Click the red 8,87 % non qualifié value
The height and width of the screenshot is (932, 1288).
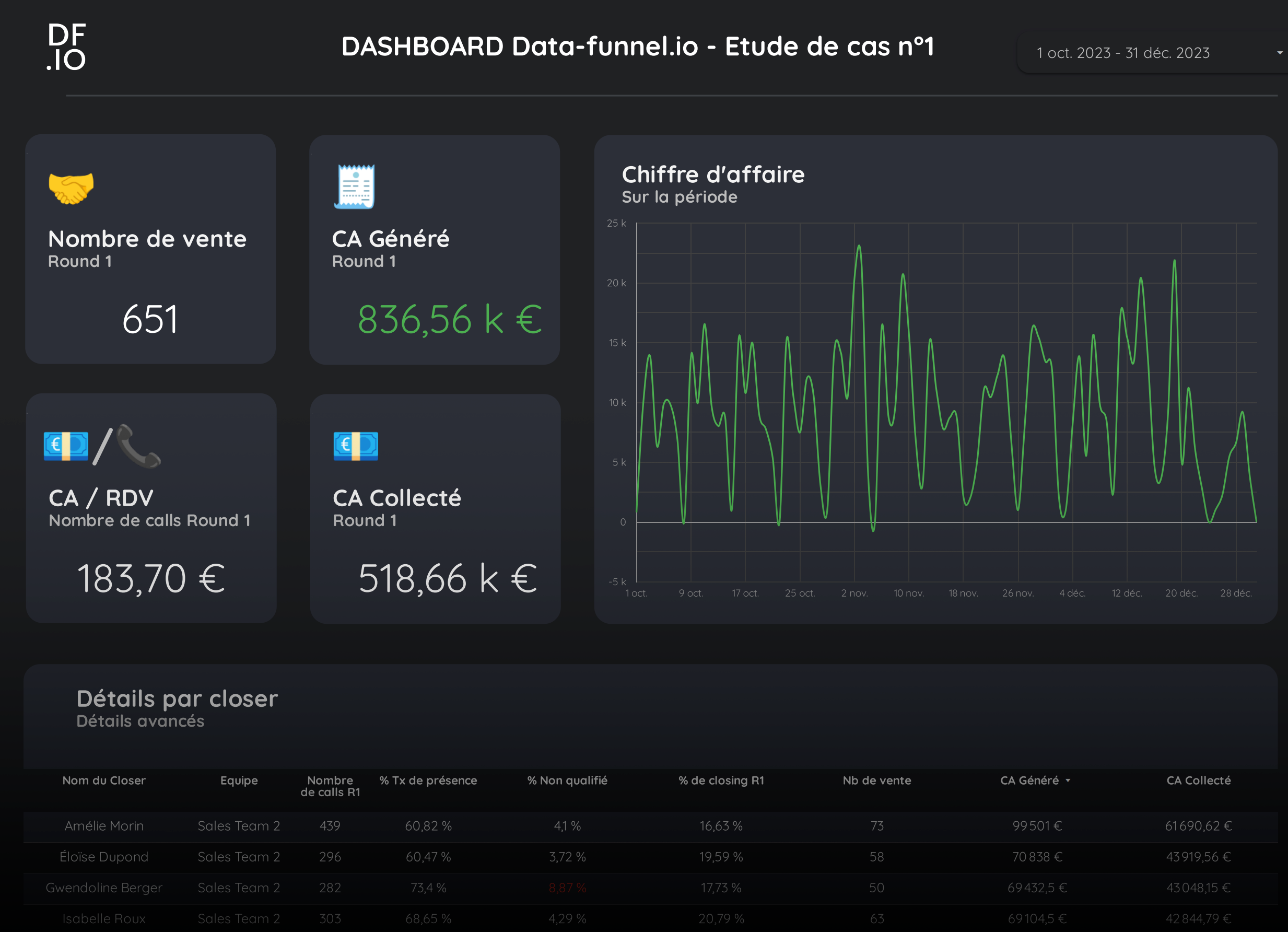pos(567,888)
